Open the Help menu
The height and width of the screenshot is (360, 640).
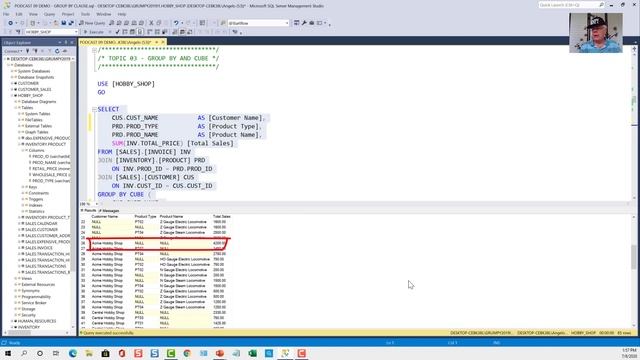[x=122, y=14]
